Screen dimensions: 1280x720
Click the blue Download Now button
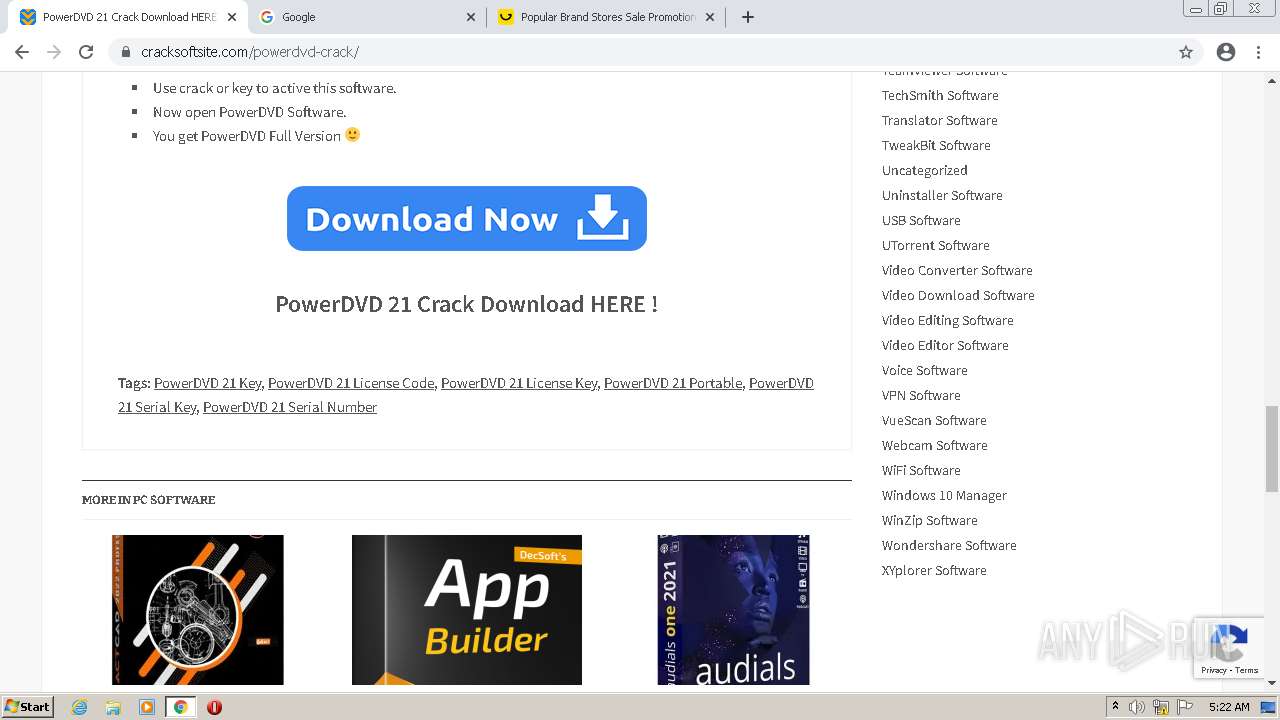(x=467, y=218)
